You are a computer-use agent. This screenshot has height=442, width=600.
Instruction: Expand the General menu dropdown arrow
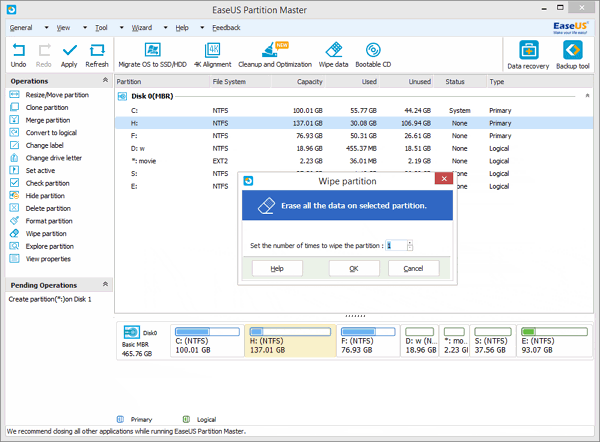click(46, 28)
